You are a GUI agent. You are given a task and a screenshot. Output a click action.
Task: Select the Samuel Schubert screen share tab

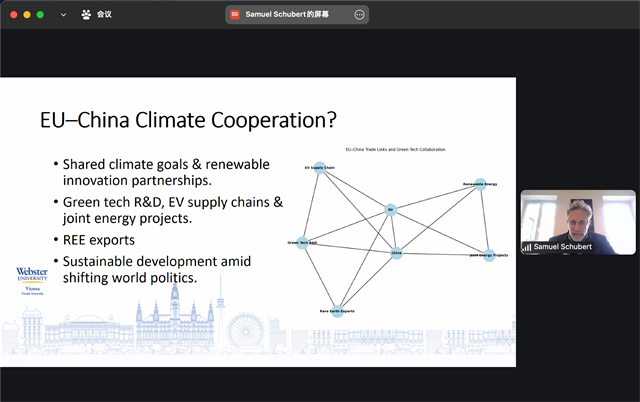[x=297, y=15]
